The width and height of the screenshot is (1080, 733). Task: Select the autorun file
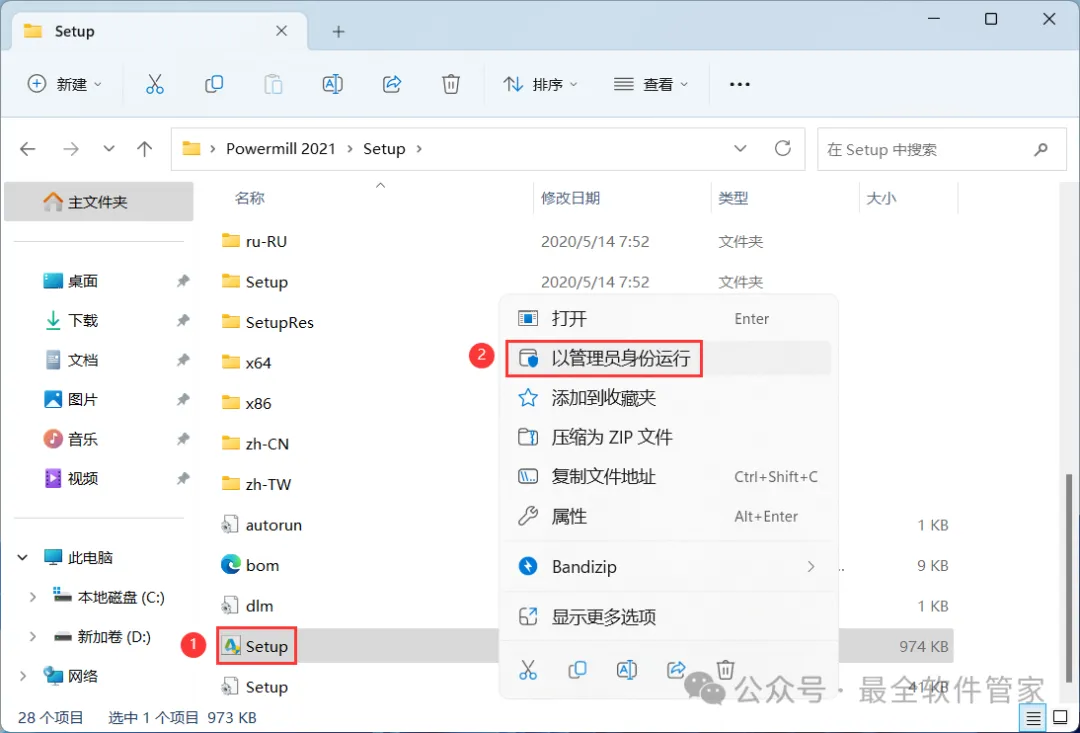[261, 525]
